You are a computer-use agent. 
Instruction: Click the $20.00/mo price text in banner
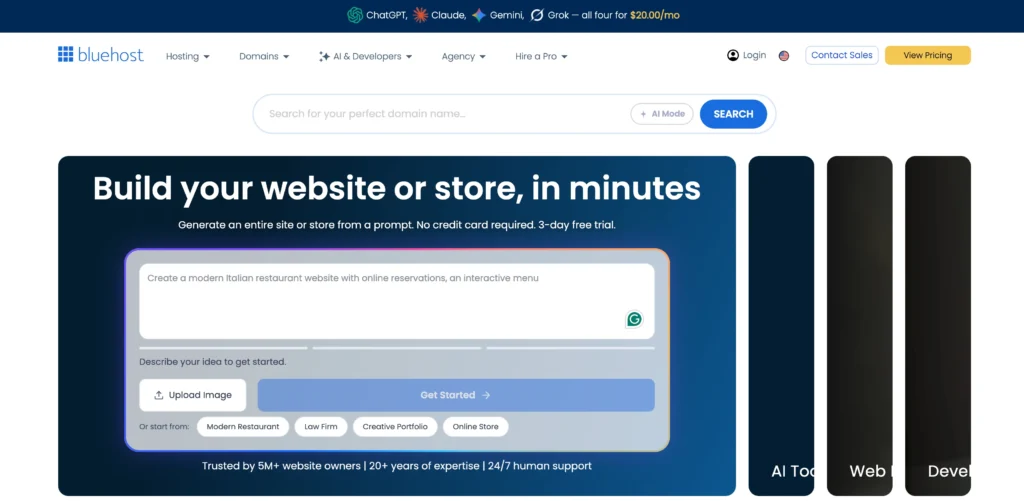tap(655, 15)
